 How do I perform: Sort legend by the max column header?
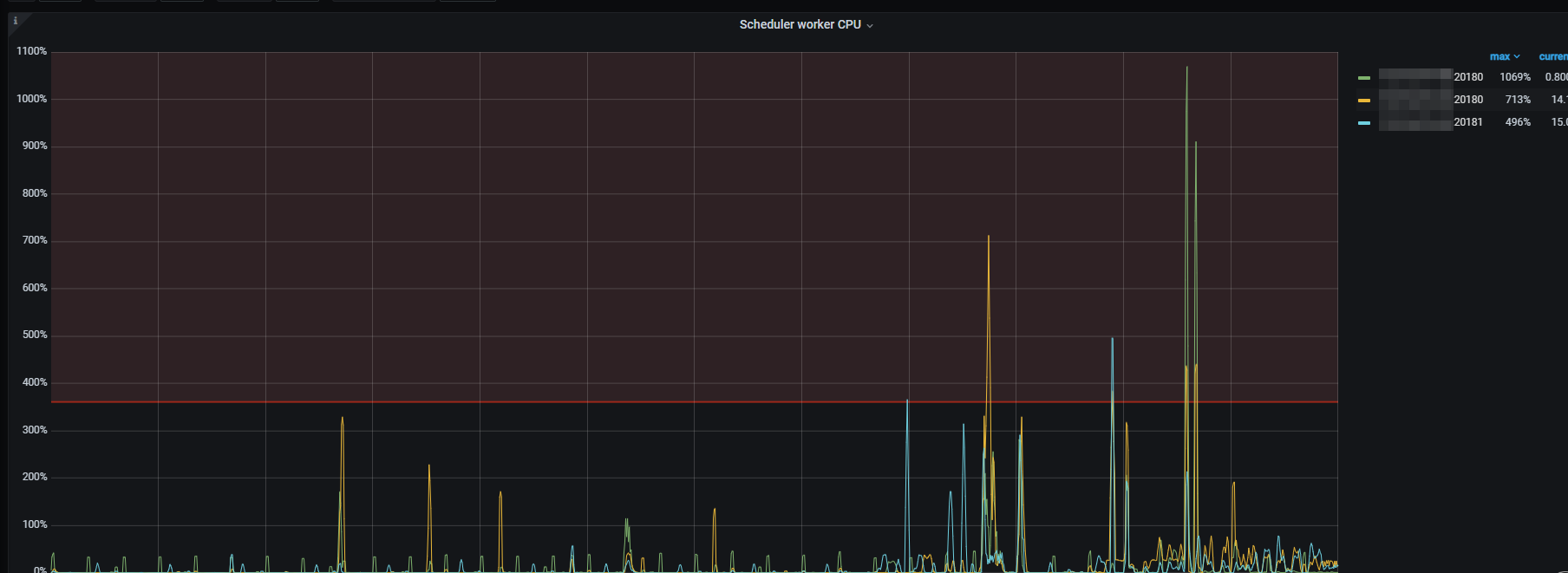click(1499, 56)
